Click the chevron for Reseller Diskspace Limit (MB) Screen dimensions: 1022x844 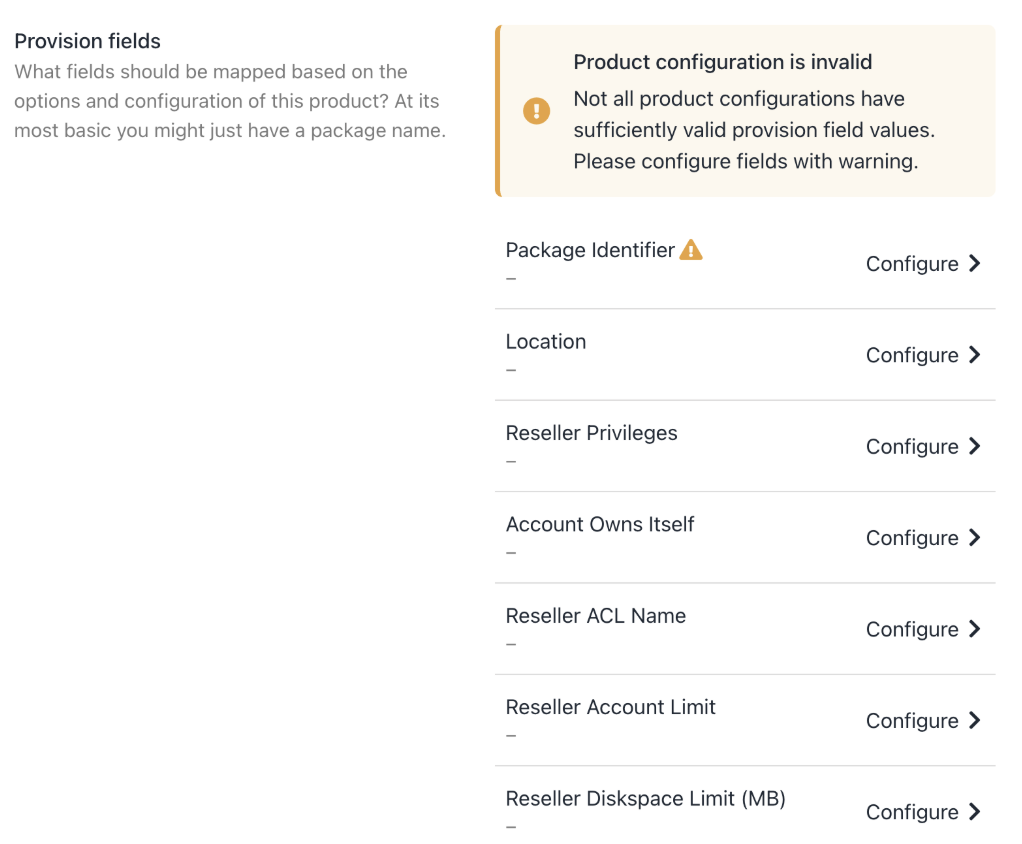pyautogui.click(x=975, y=812)
